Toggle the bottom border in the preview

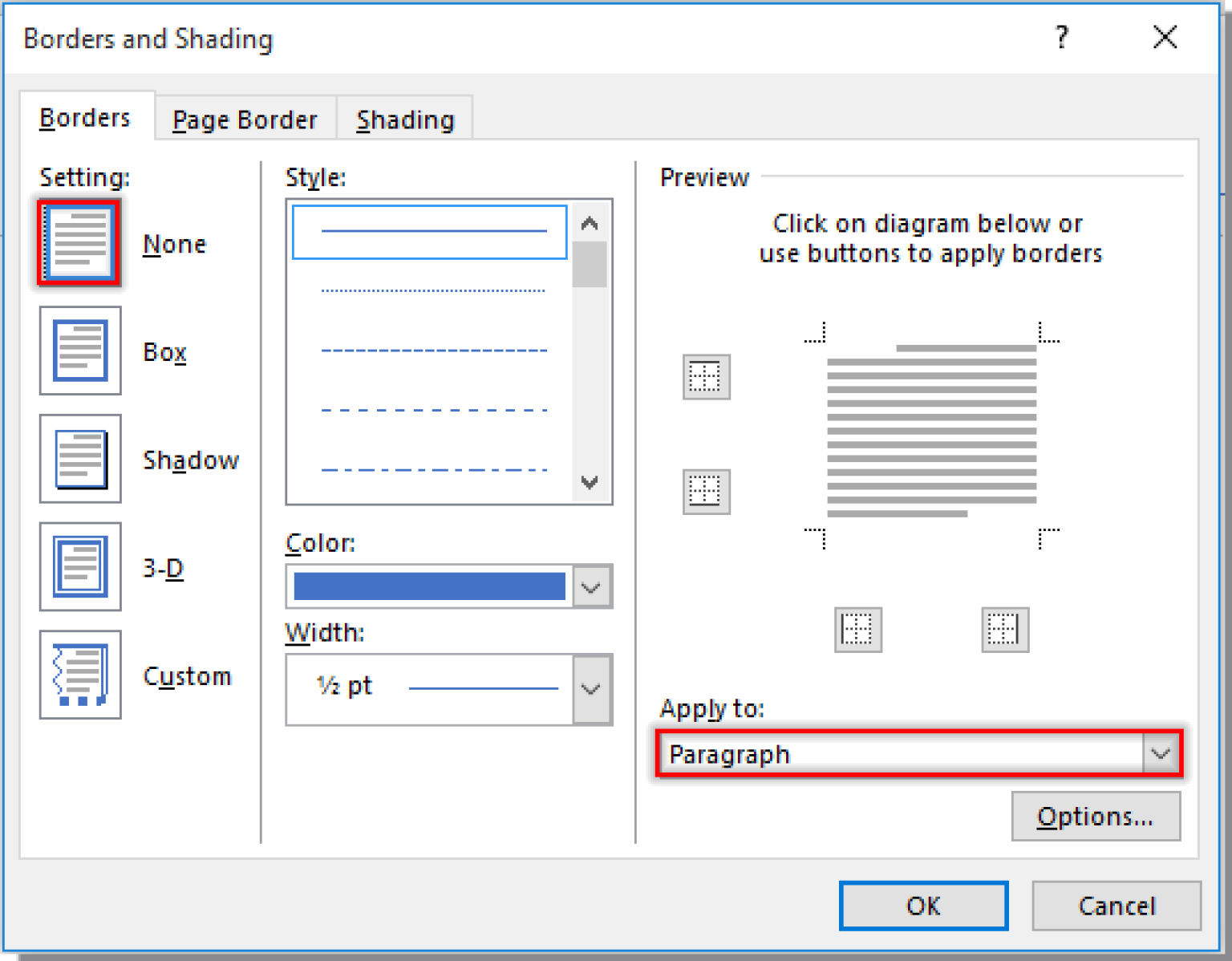pos(706,492)
